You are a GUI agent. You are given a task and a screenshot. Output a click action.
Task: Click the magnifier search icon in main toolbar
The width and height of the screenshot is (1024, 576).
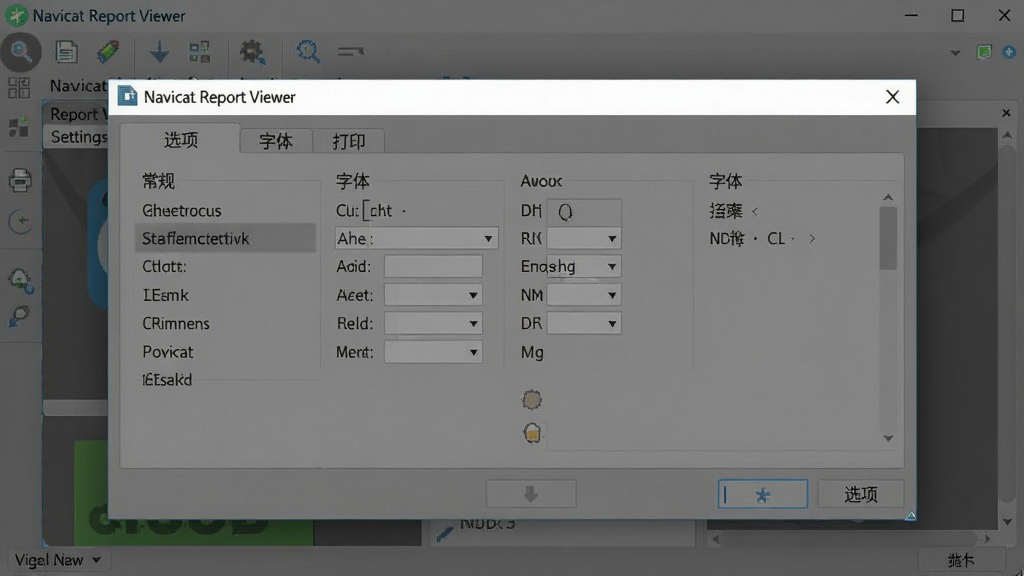pyautogui.click(x=21, y=52)
